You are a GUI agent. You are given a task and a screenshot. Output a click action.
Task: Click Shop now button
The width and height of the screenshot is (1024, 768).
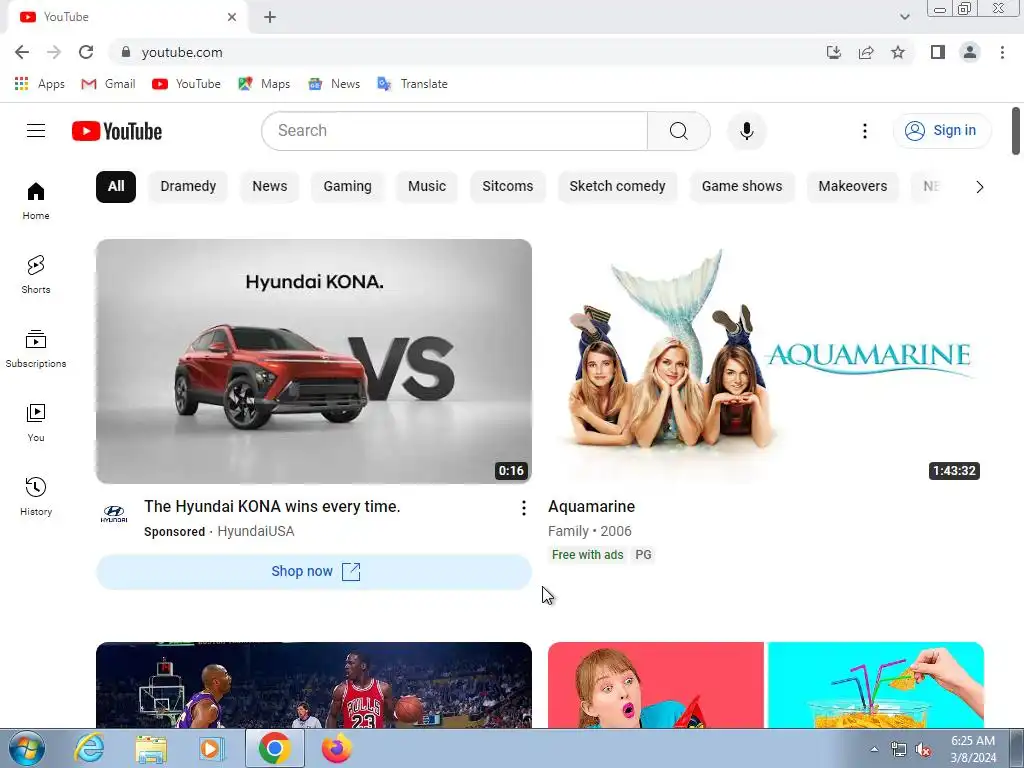pyautogui.click(x=313, y=571)
